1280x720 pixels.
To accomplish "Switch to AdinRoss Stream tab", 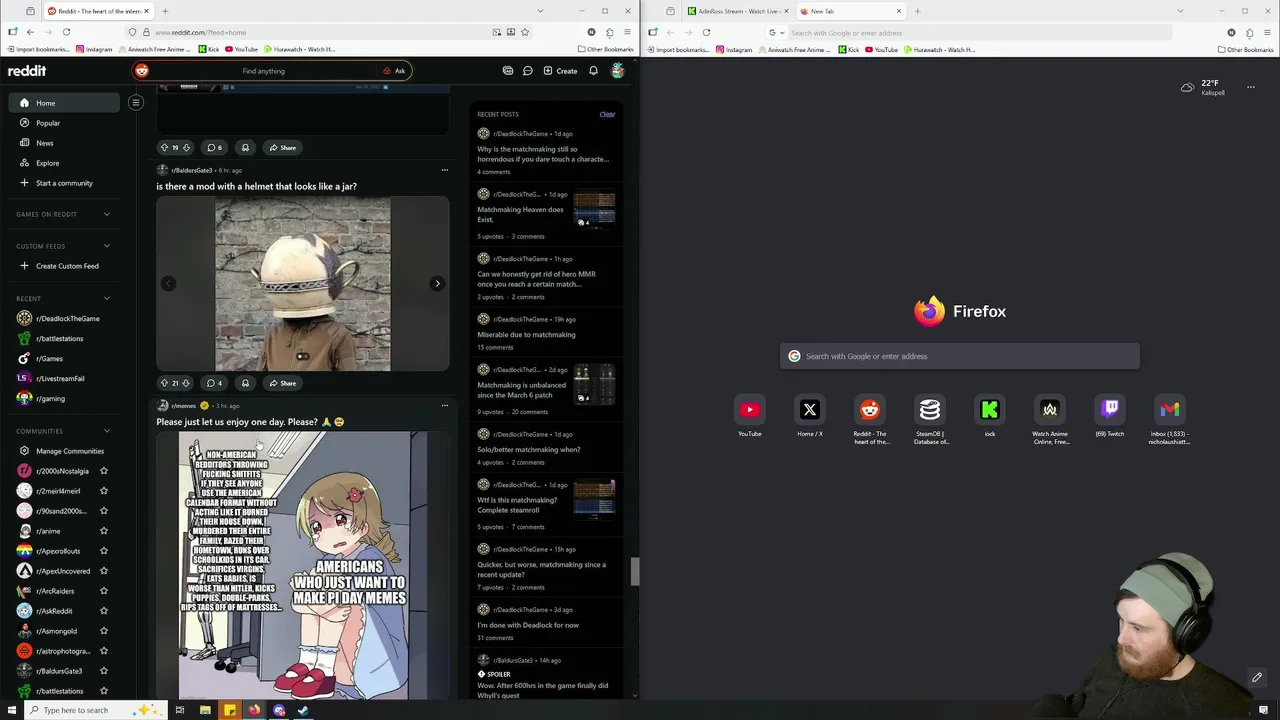I will 738,11.
